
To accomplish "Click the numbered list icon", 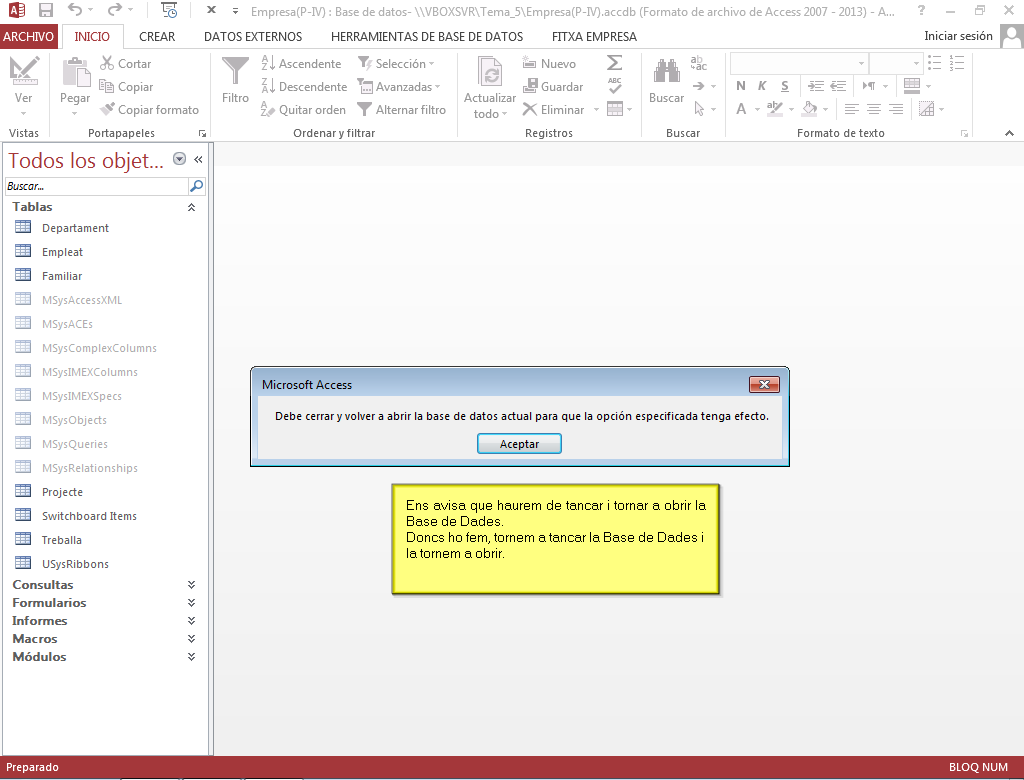I will click(x=957, y=63).
